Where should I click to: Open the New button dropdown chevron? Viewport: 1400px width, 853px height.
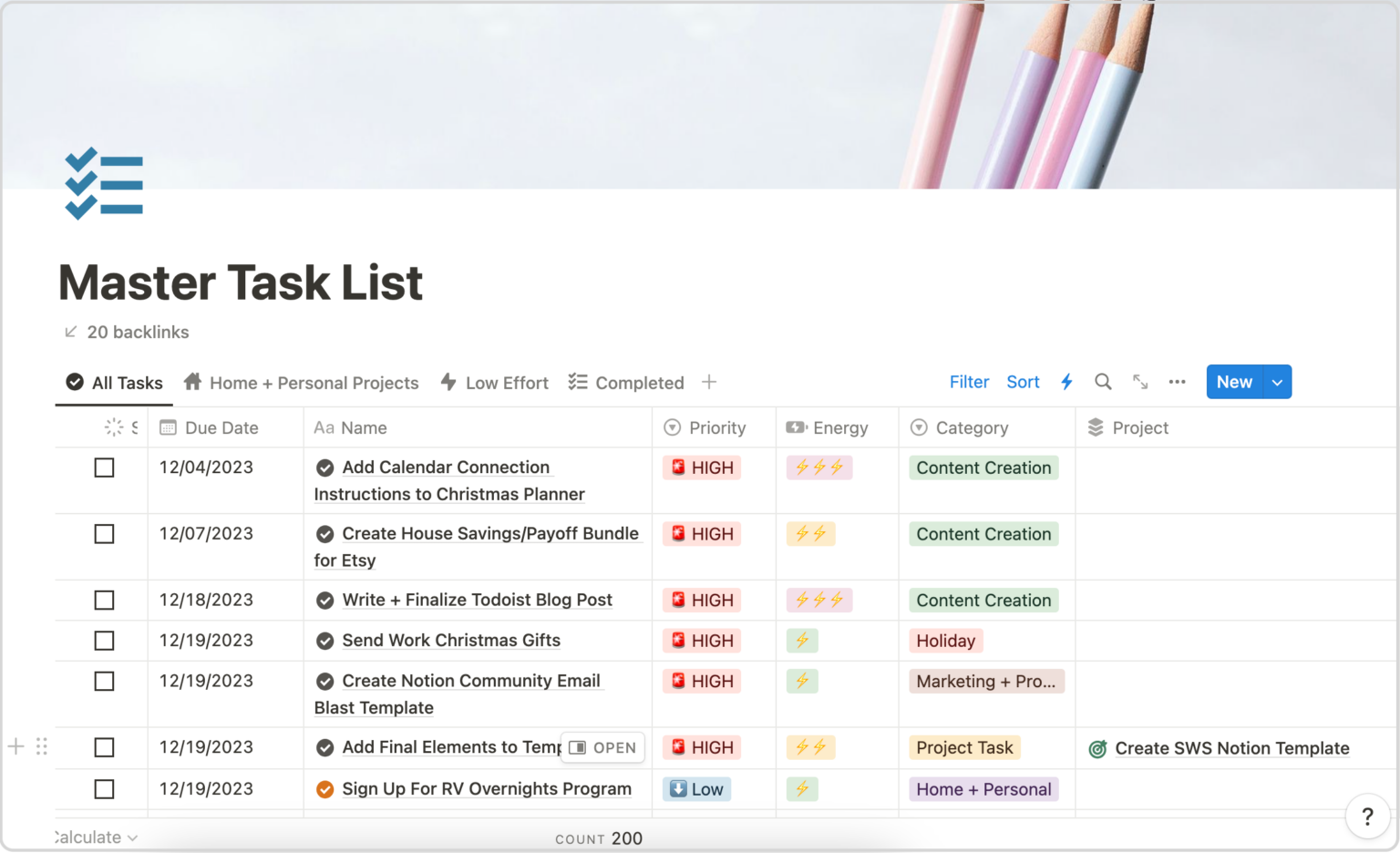(1276, 382)
